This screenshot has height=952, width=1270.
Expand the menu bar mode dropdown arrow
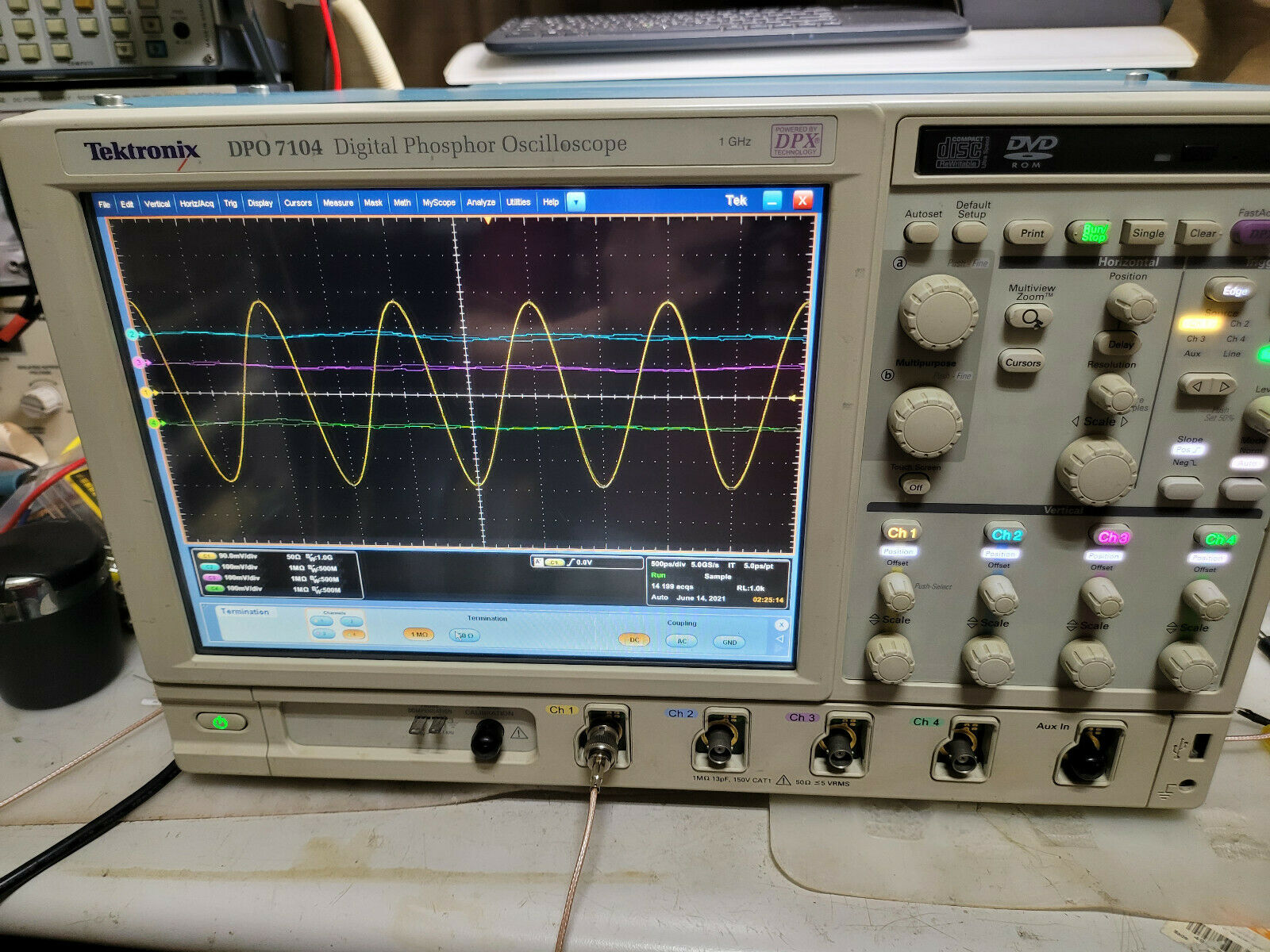[x=575, y=202]
